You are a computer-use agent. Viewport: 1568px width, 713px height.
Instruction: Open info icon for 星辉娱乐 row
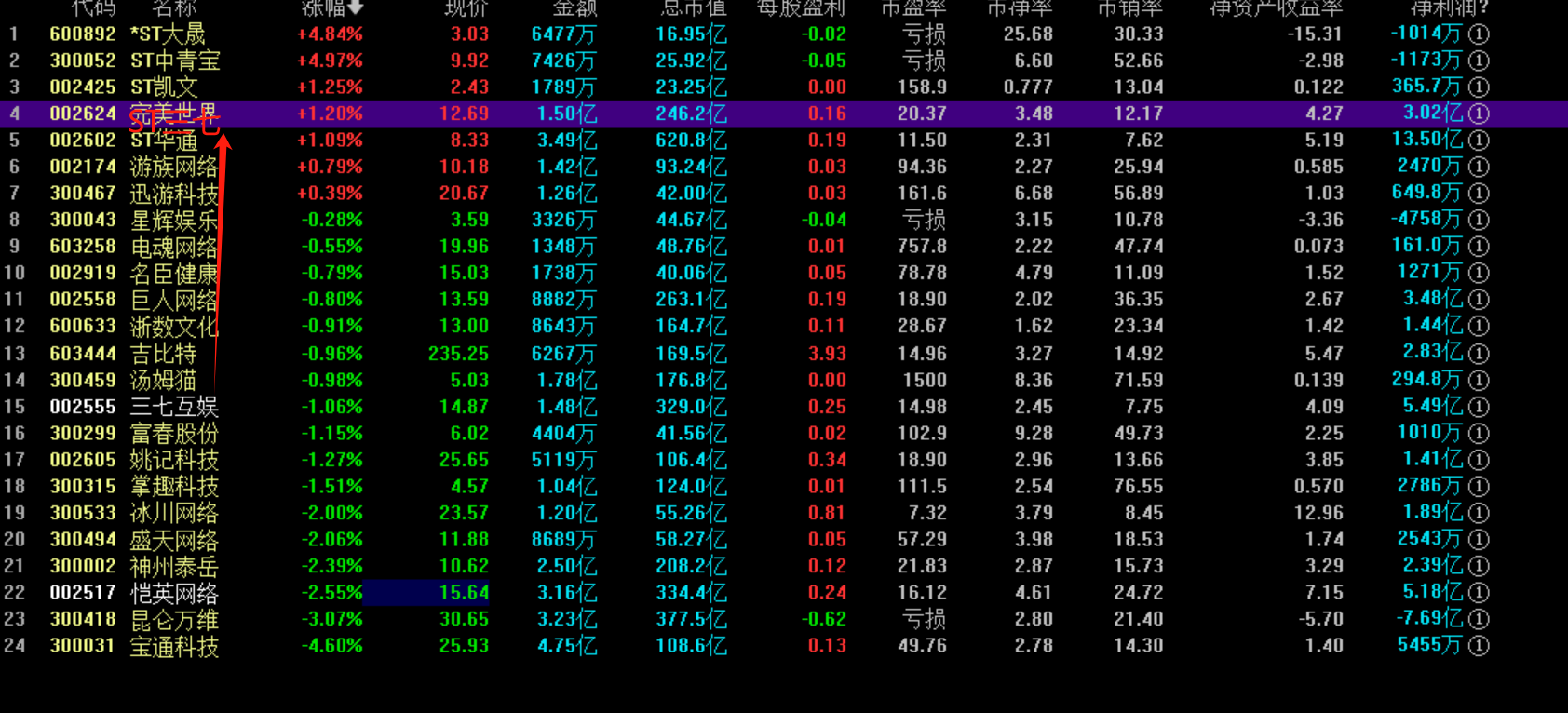point(1479,220)
